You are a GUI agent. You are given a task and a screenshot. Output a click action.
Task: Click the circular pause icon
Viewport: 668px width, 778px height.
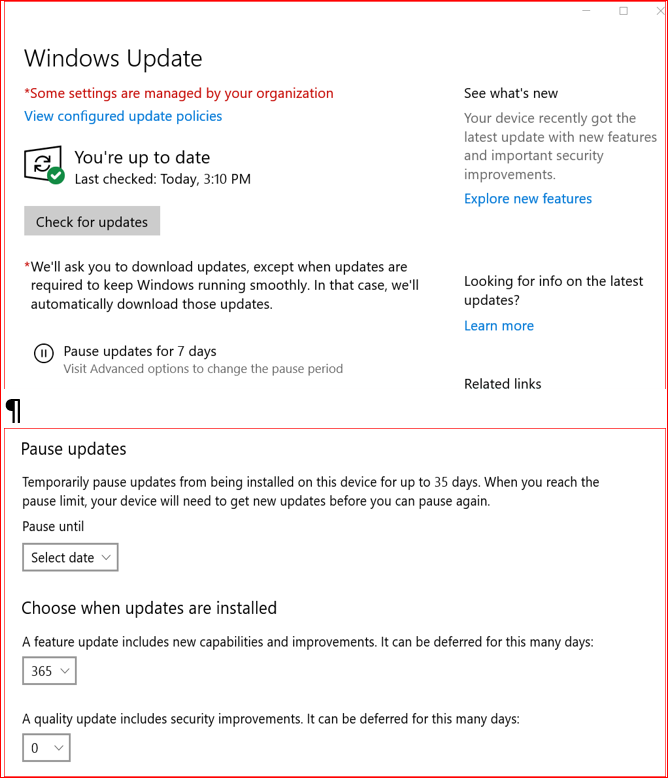(x=44, y=353)
